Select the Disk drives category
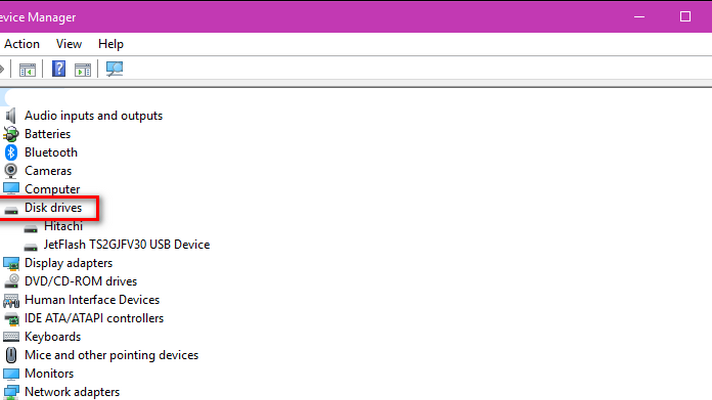Image resolution: width=712 pixels, height=400 pixels. (x=53, y=208)
